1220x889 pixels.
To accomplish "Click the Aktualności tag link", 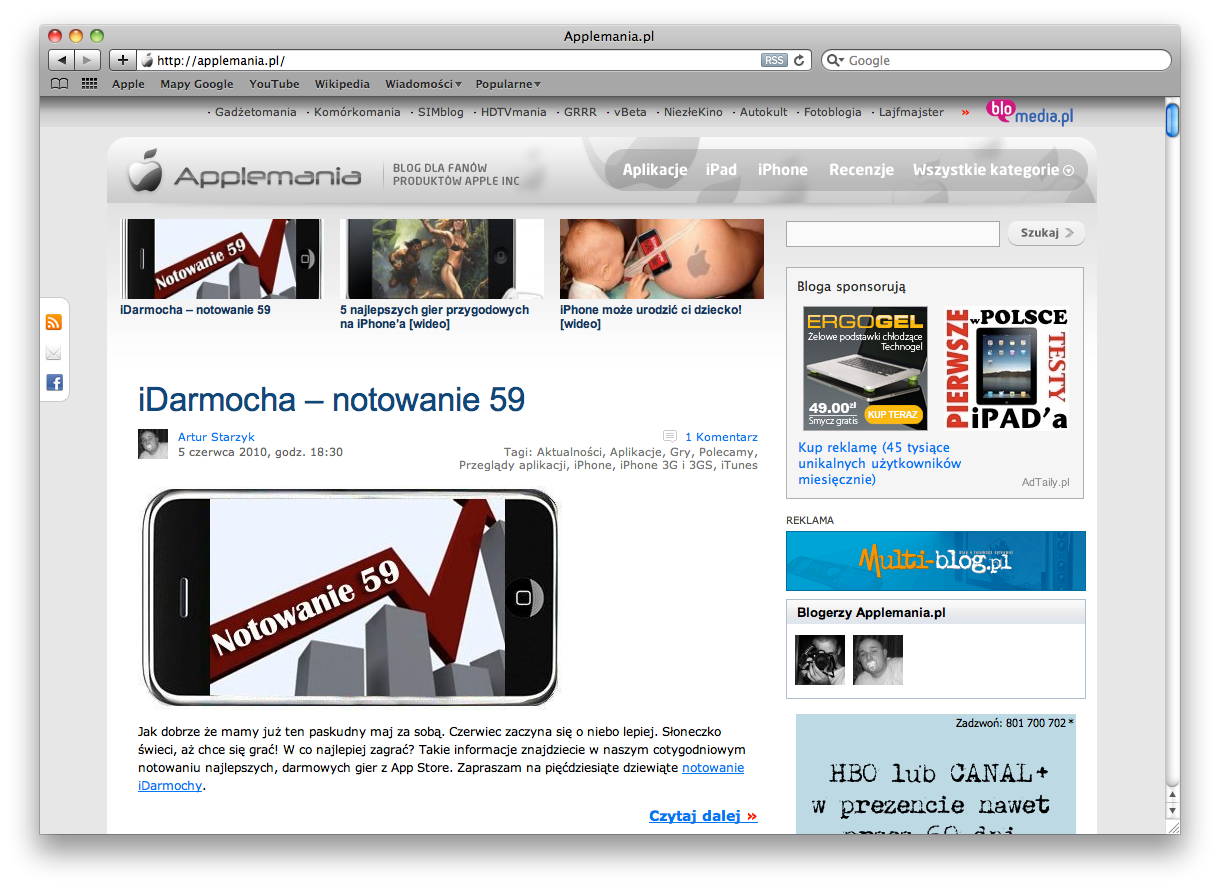I will tap(570, 451).
